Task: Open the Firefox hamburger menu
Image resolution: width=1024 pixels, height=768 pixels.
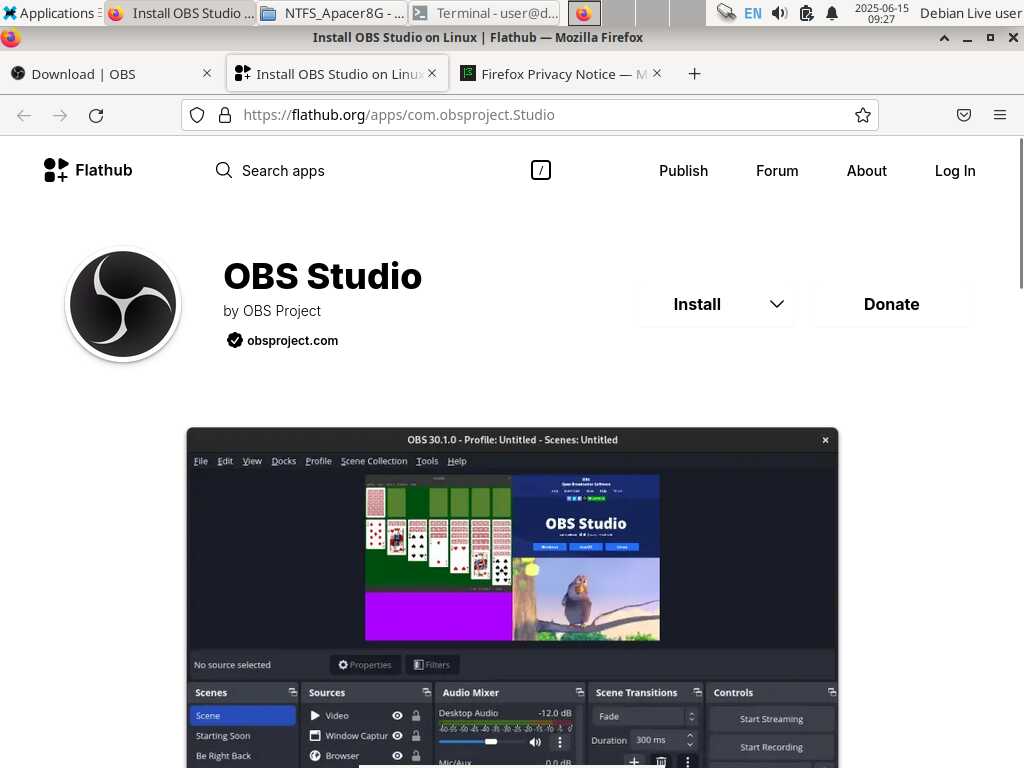Action: pyautogui.click(x=1000, y=115)
